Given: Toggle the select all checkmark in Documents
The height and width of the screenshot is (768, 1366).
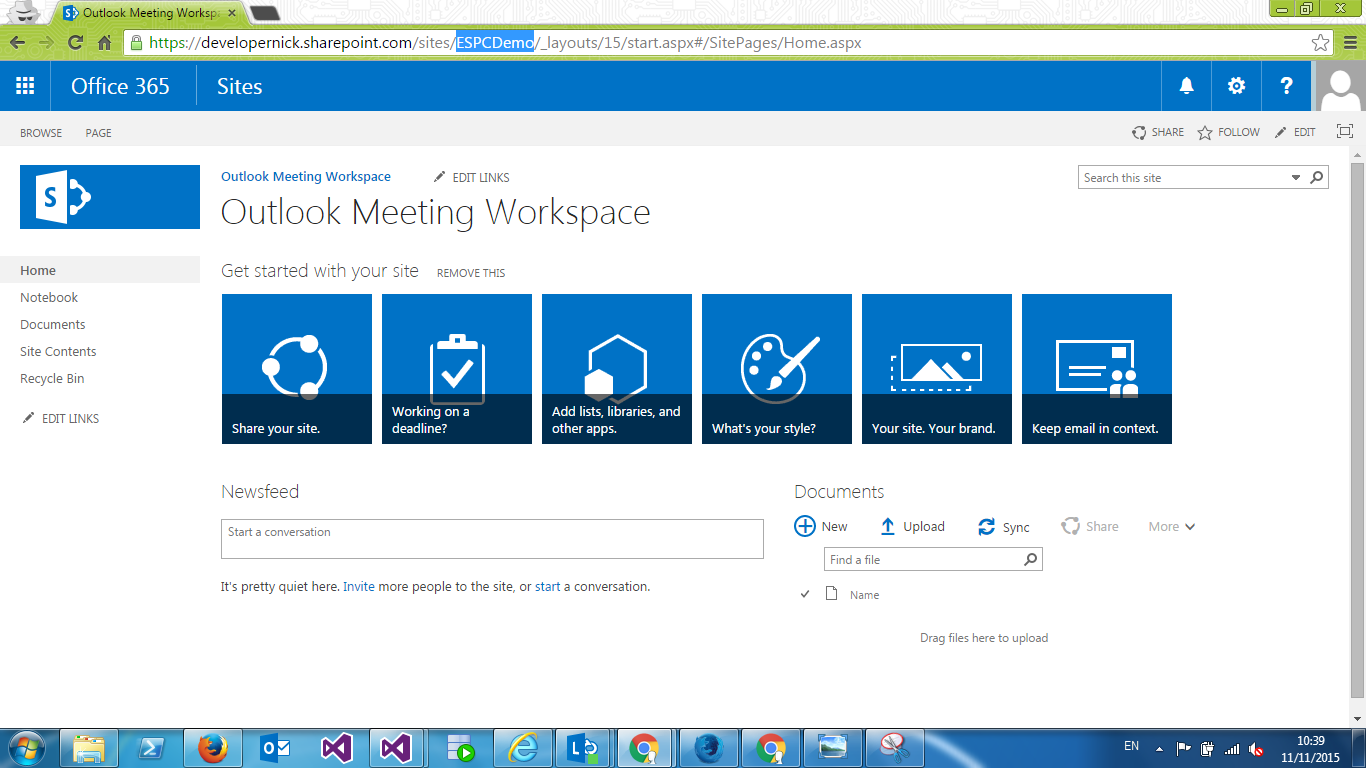Looking at the screenshot, I should coord(805,594).
